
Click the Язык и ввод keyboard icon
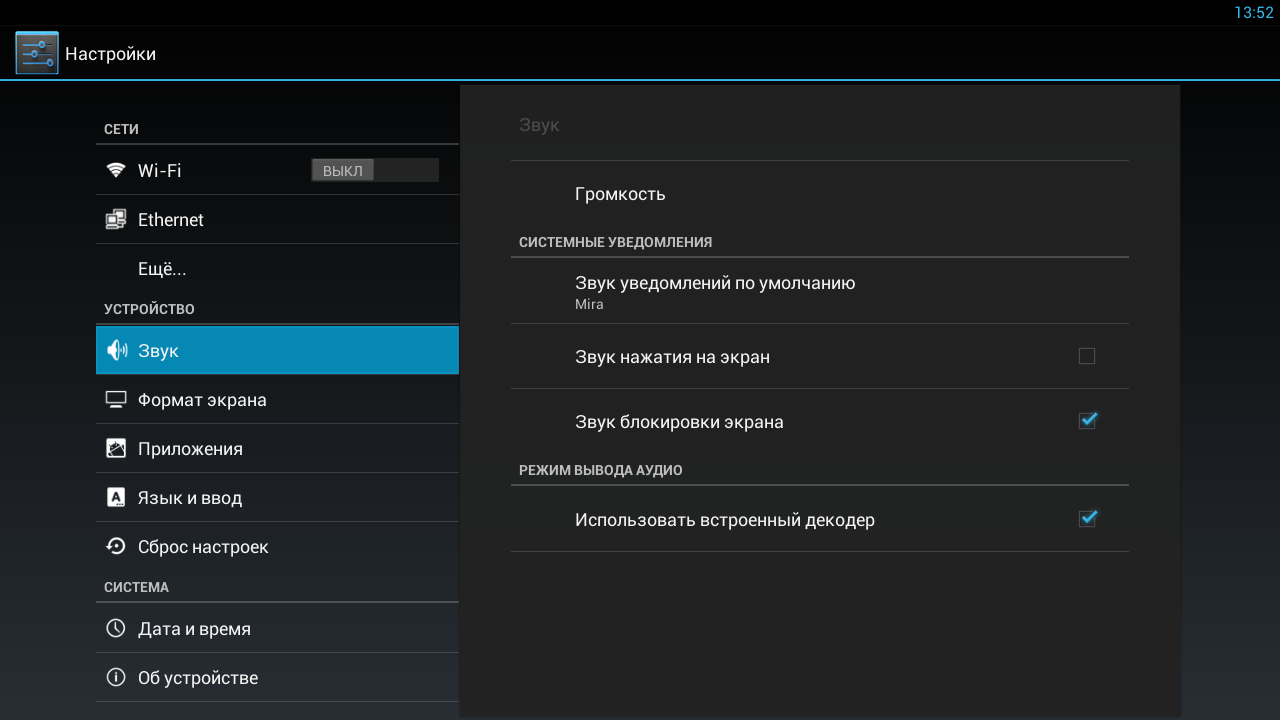coord(116,498)
